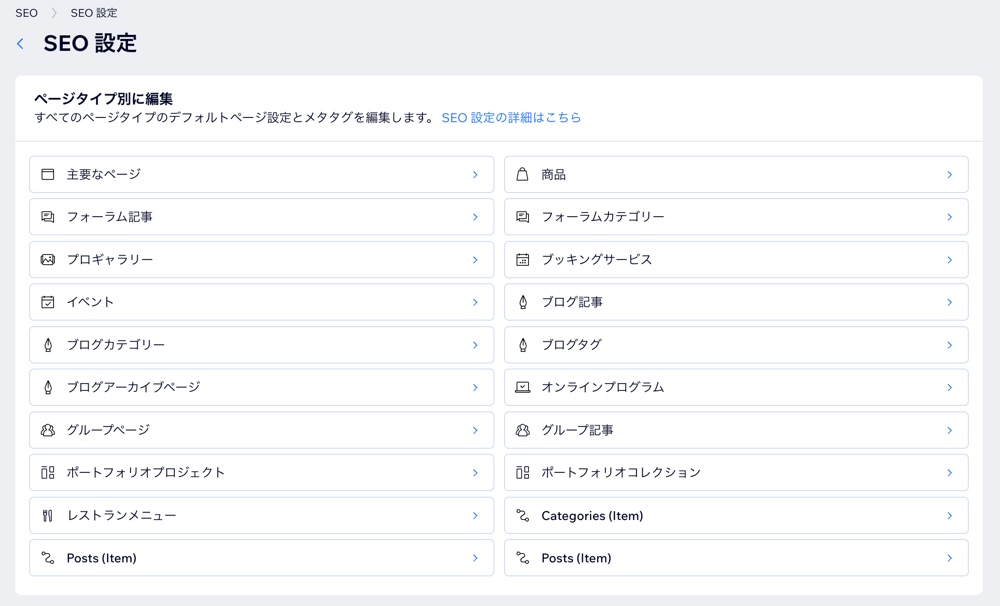Click the ポートフォリオコレクション label
Viewport: 1000px width, 606px height.
[x=621, y=473]
